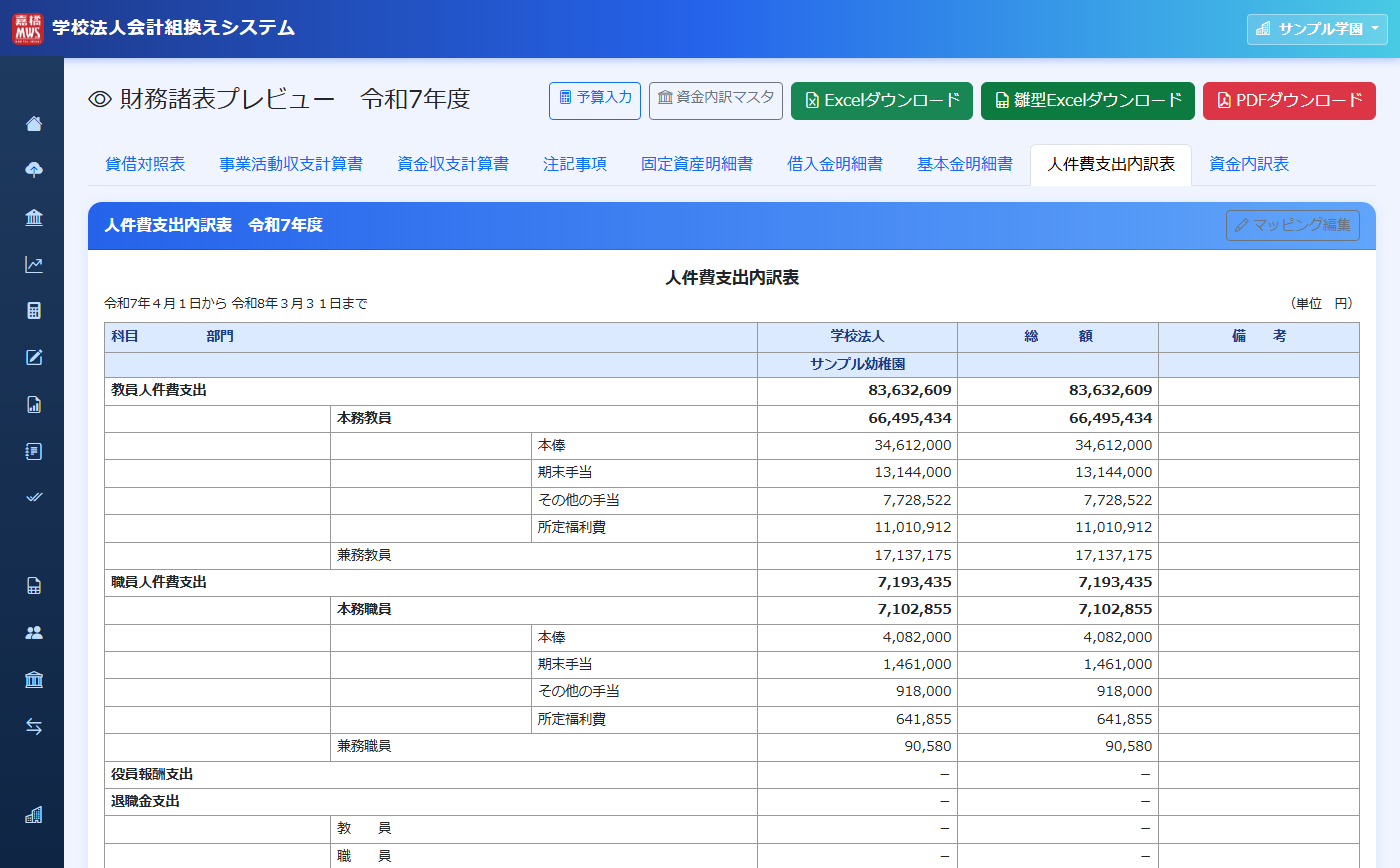Viewport: 1400px width, 868px height.
Task: Click 1,461,000 in the 総額 column
Action: pos(1118,664)
